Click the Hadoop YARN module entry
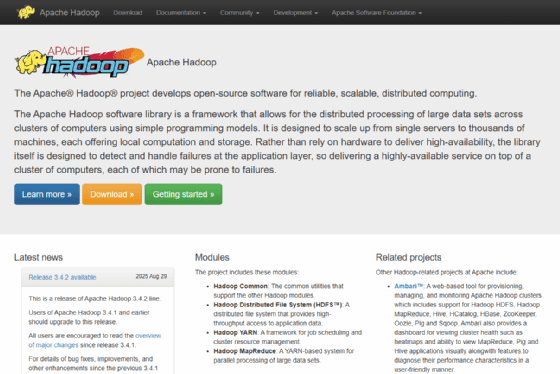Image resolution: width=560 pixels, height=374 pixels. click(288, 337)
